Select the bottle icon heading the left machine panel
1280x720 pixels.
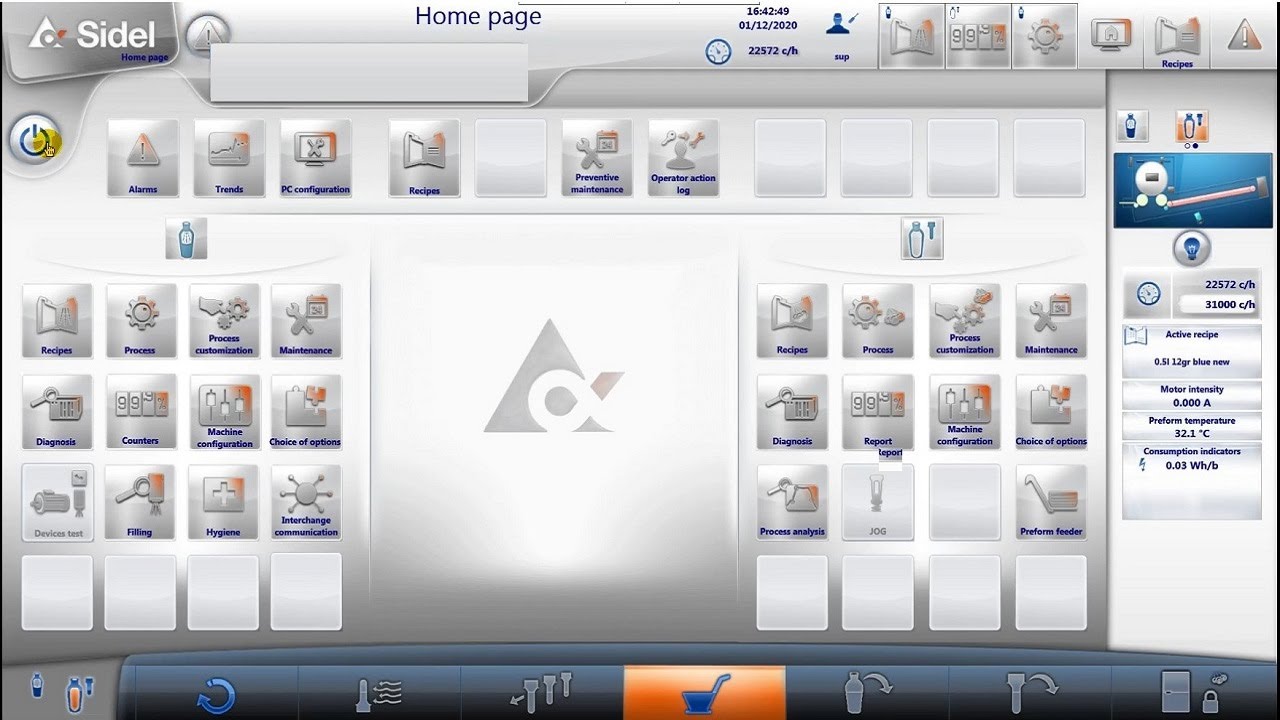click(x=186, y=239)
